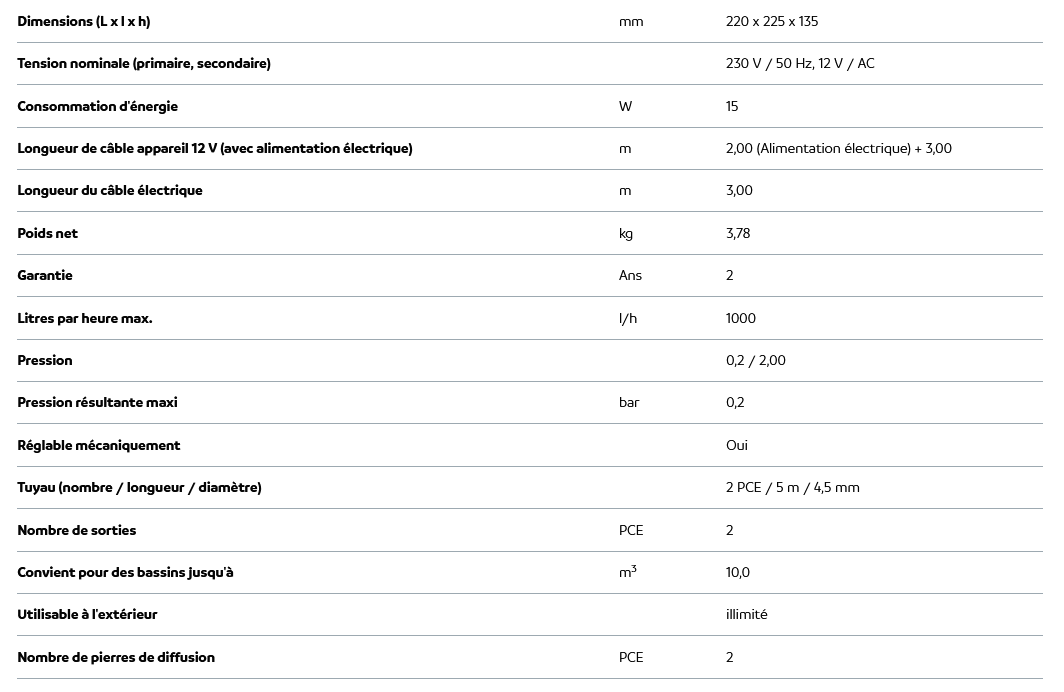Select the dimensions value 220 x 225 x 135
This screenshot has width=1064, height=692.
[x=772, y=21]
